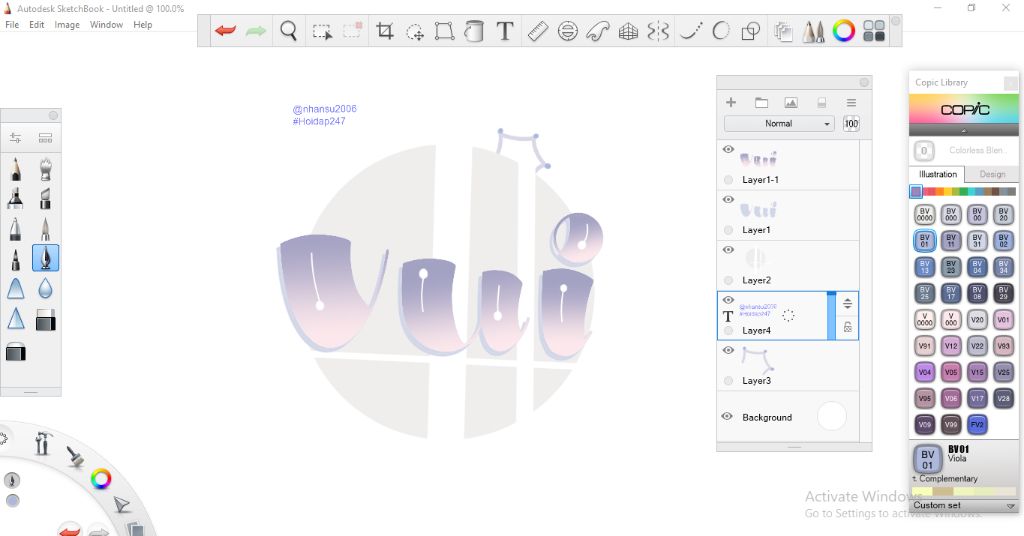Add an image layer
Image resolution: width=1024 pixels, height=536 pixels.
(791, 102)
